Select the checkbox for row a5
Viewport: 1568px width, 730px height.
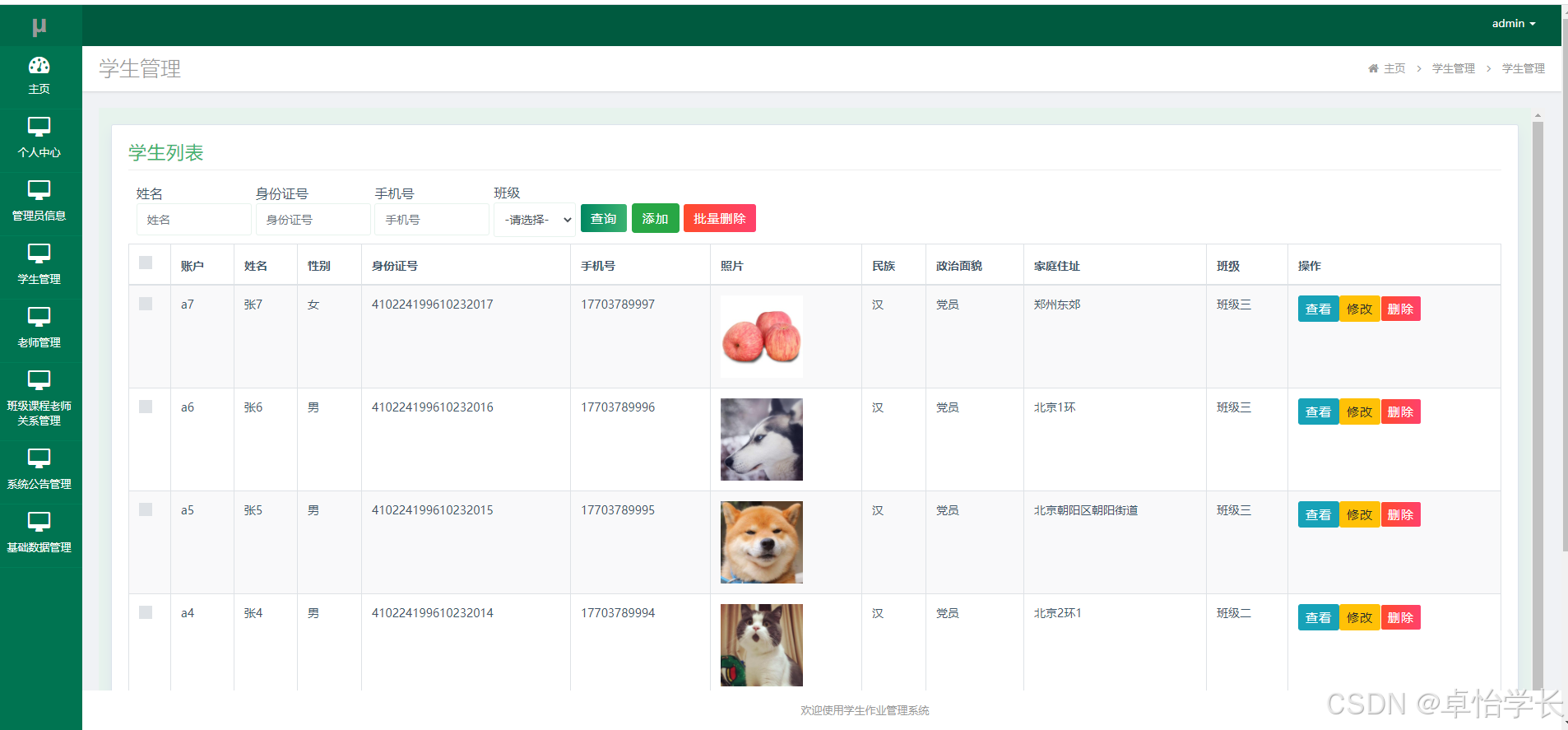pyautogui.click(x=146, y=509)
